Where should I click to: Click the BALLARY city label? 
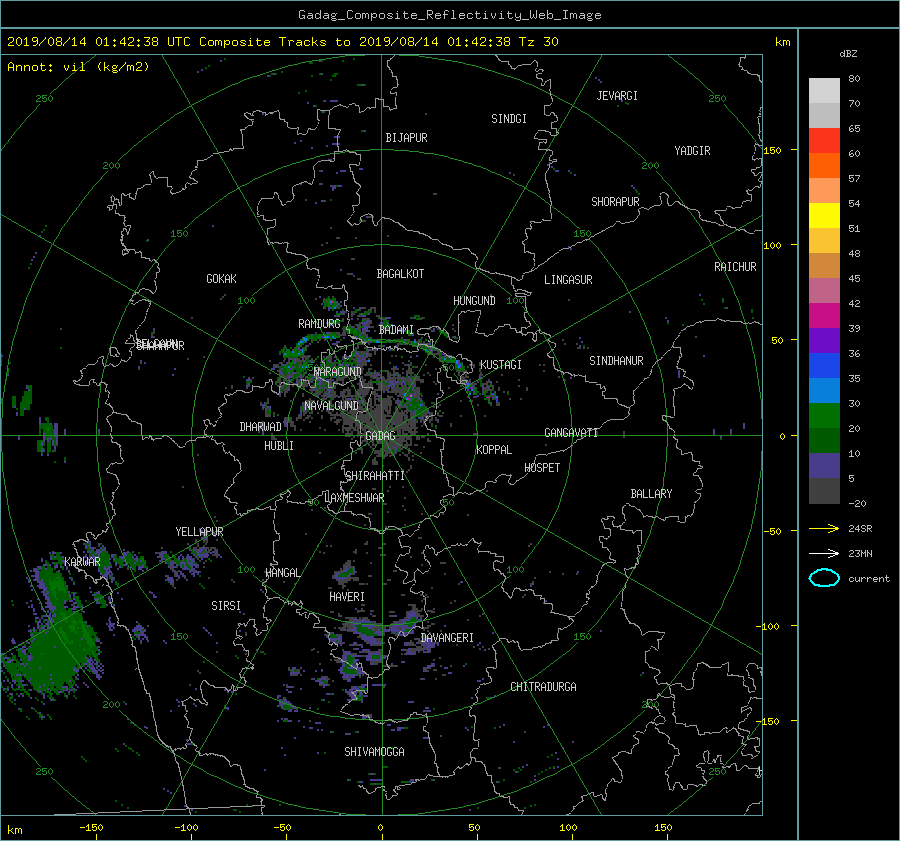(x=651, y=494)
